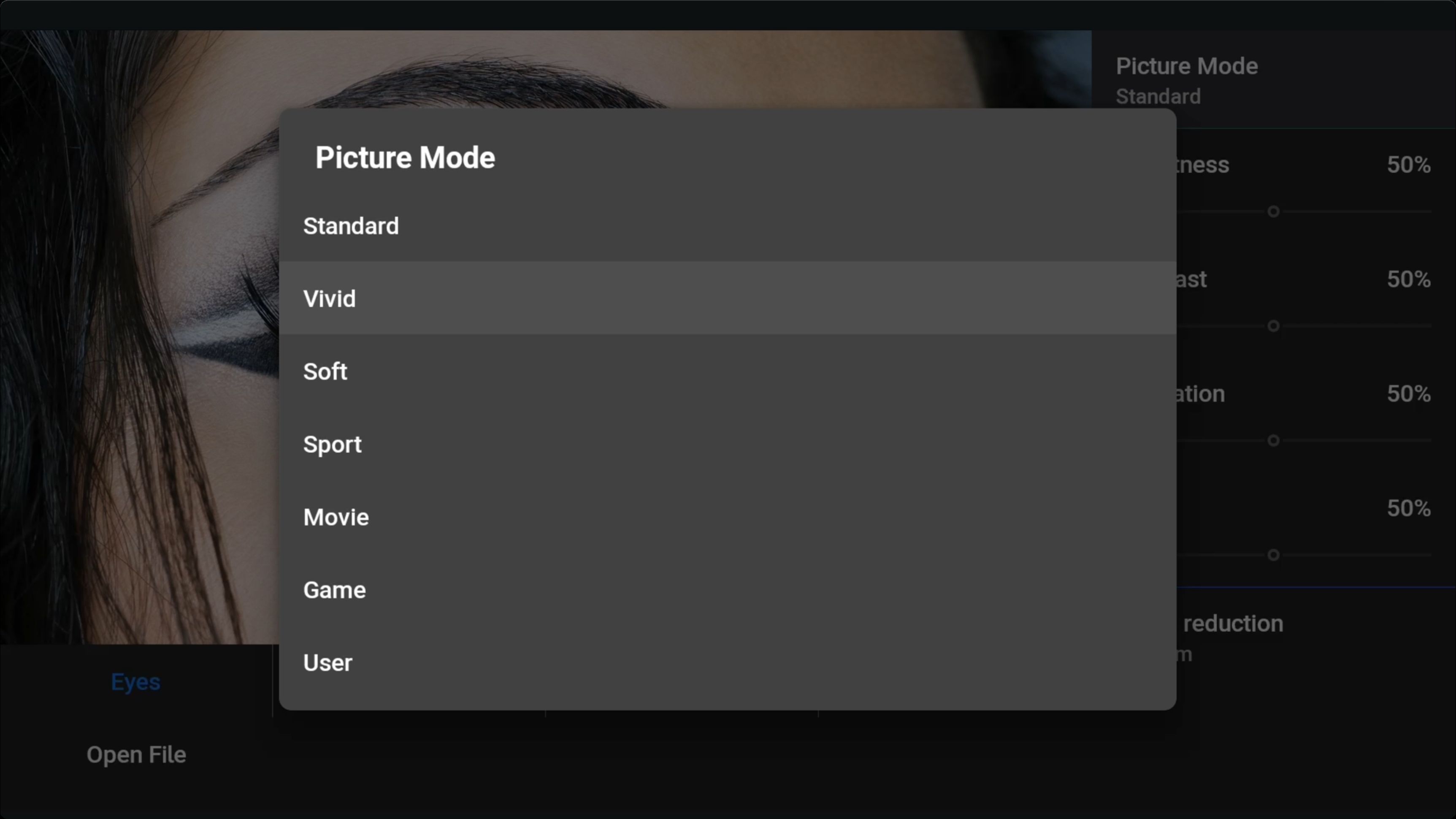Click the brightness 50% value
Viewport: 1456px width, 819px height.
pyautogui.click(x=1409, y=165)
